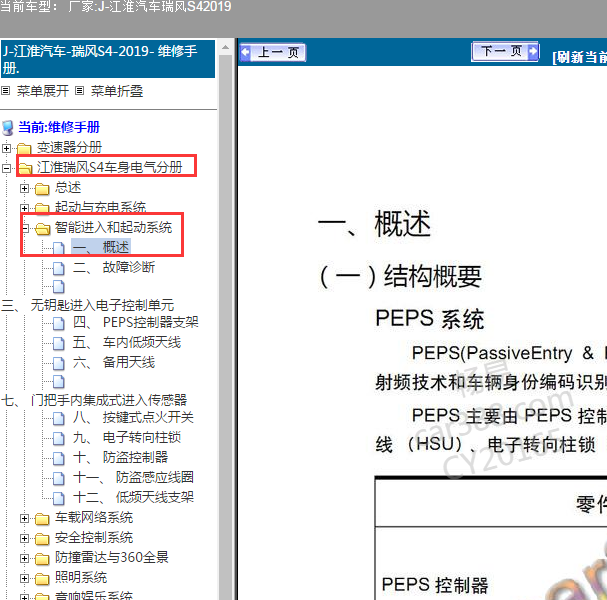This screenshot has width=607, height=600.
Task: Collapse the 智能进入和起动系统 folder
Action: click(24, 228)
